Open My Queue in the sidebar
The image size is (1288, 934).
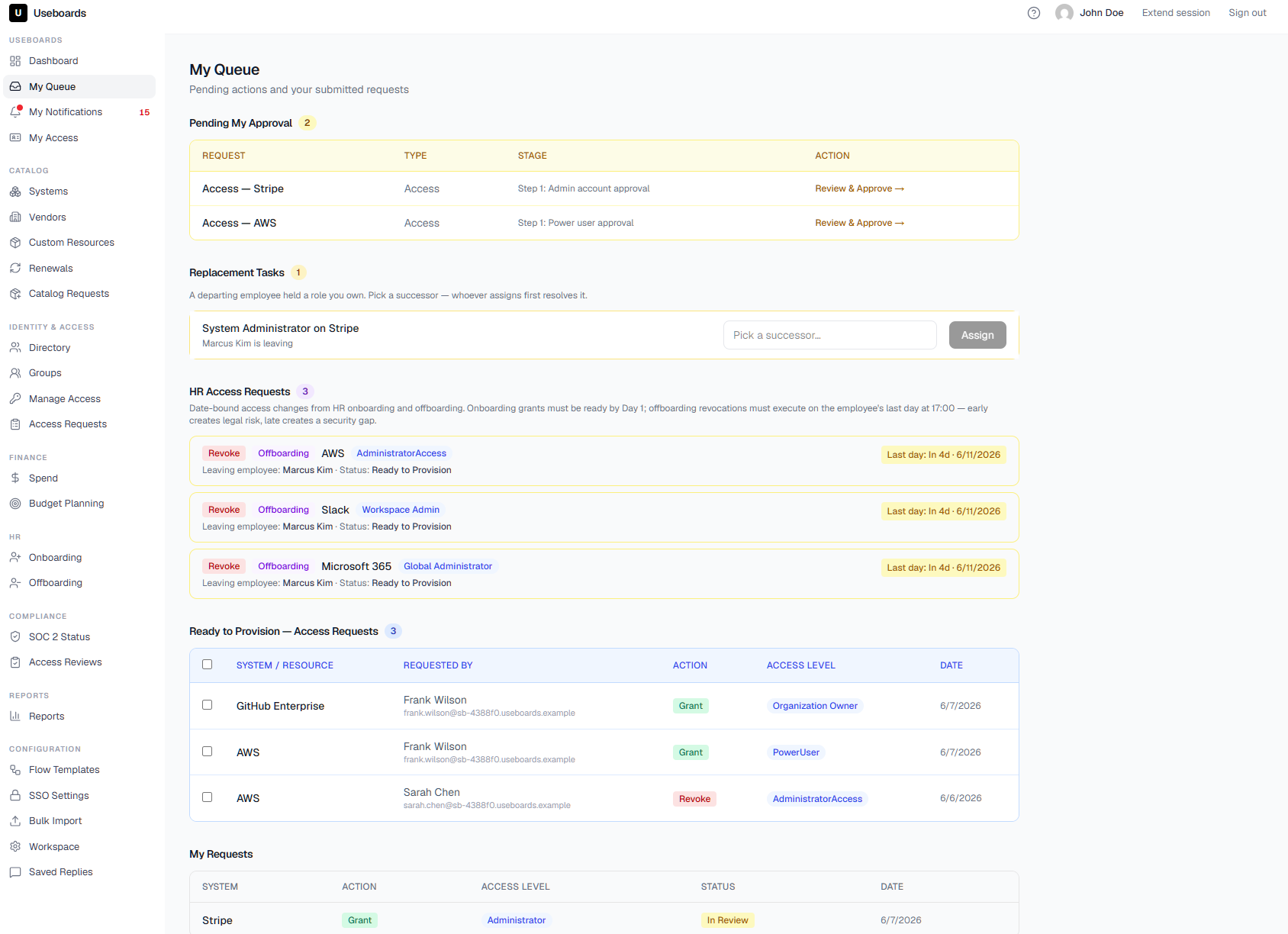coord(79,87)
